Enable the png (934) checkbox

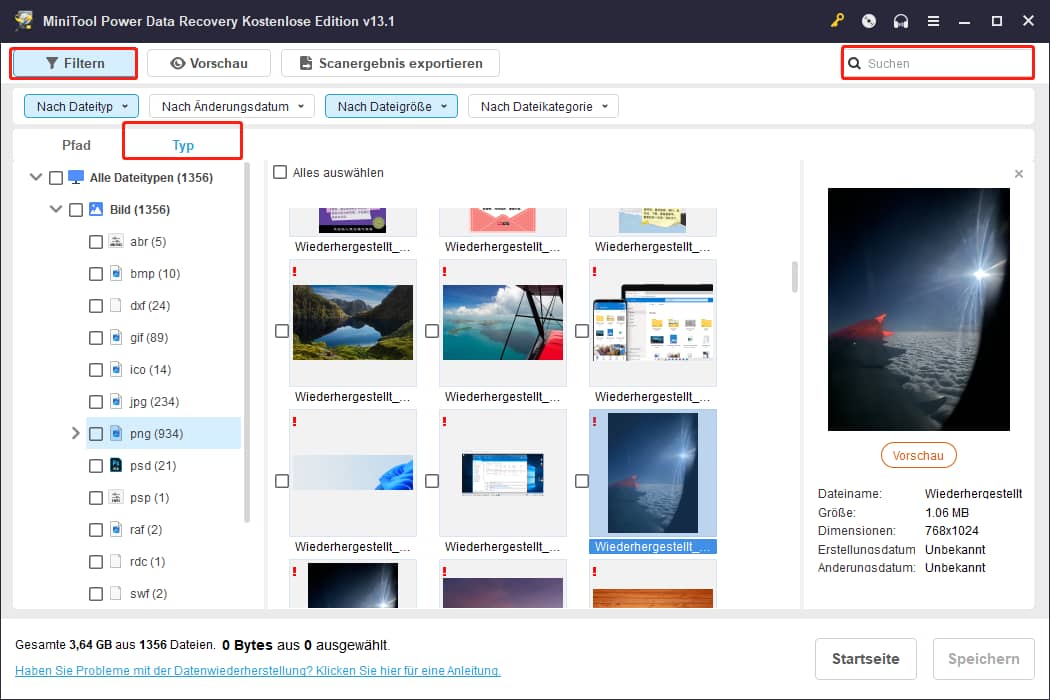pyautogui.click(x=96, y=434)
